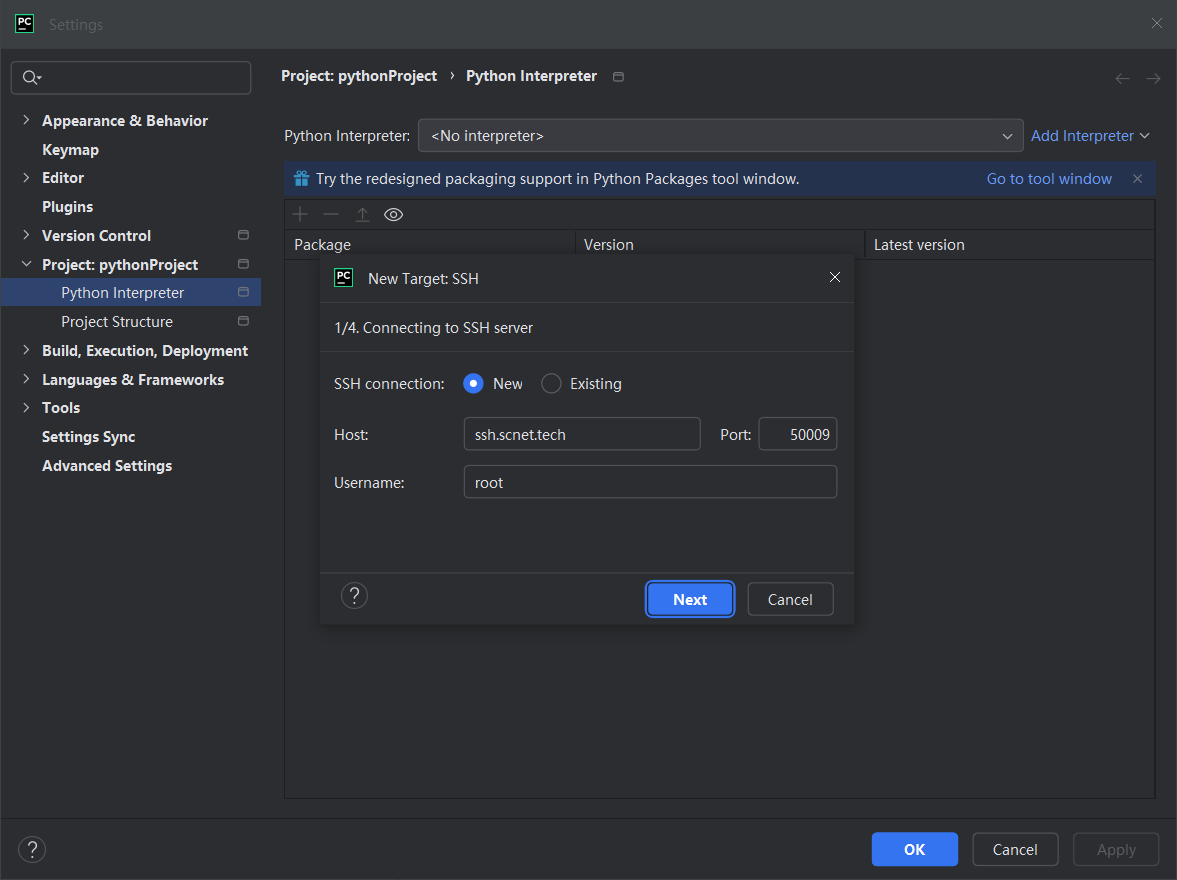Click the Host input field
Screen dimensions: 1177x880
pos(582,435)
